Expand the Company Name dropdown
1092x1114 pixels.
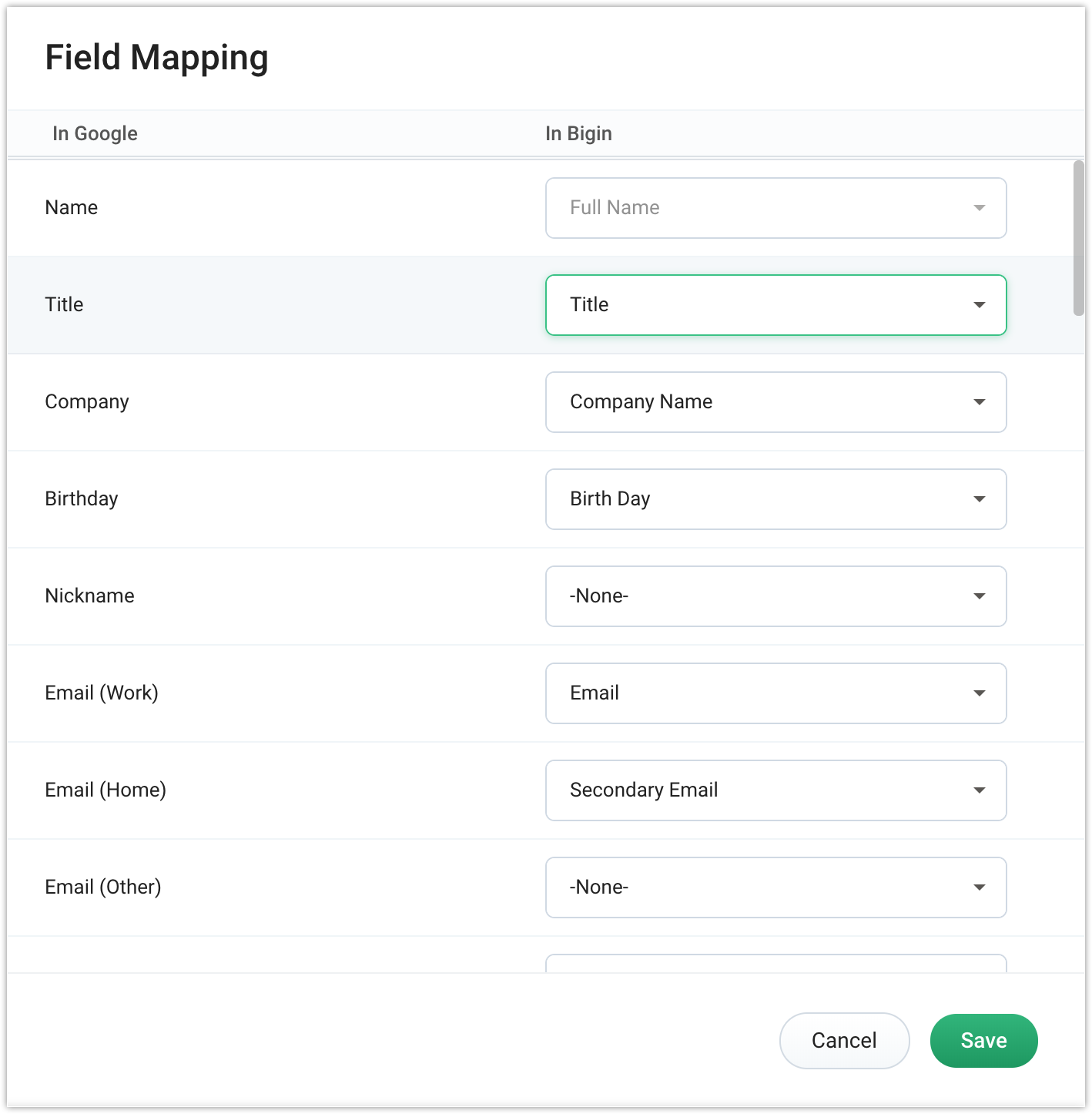(x=775, y=402)
